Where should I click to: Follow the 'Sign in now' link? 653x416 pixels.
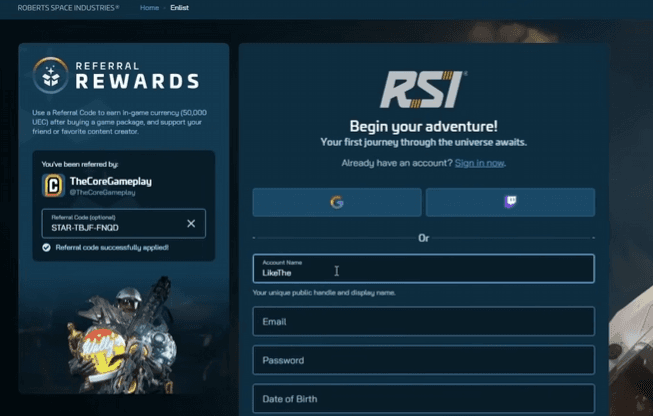pyautogui.click(x=479, y=163)
